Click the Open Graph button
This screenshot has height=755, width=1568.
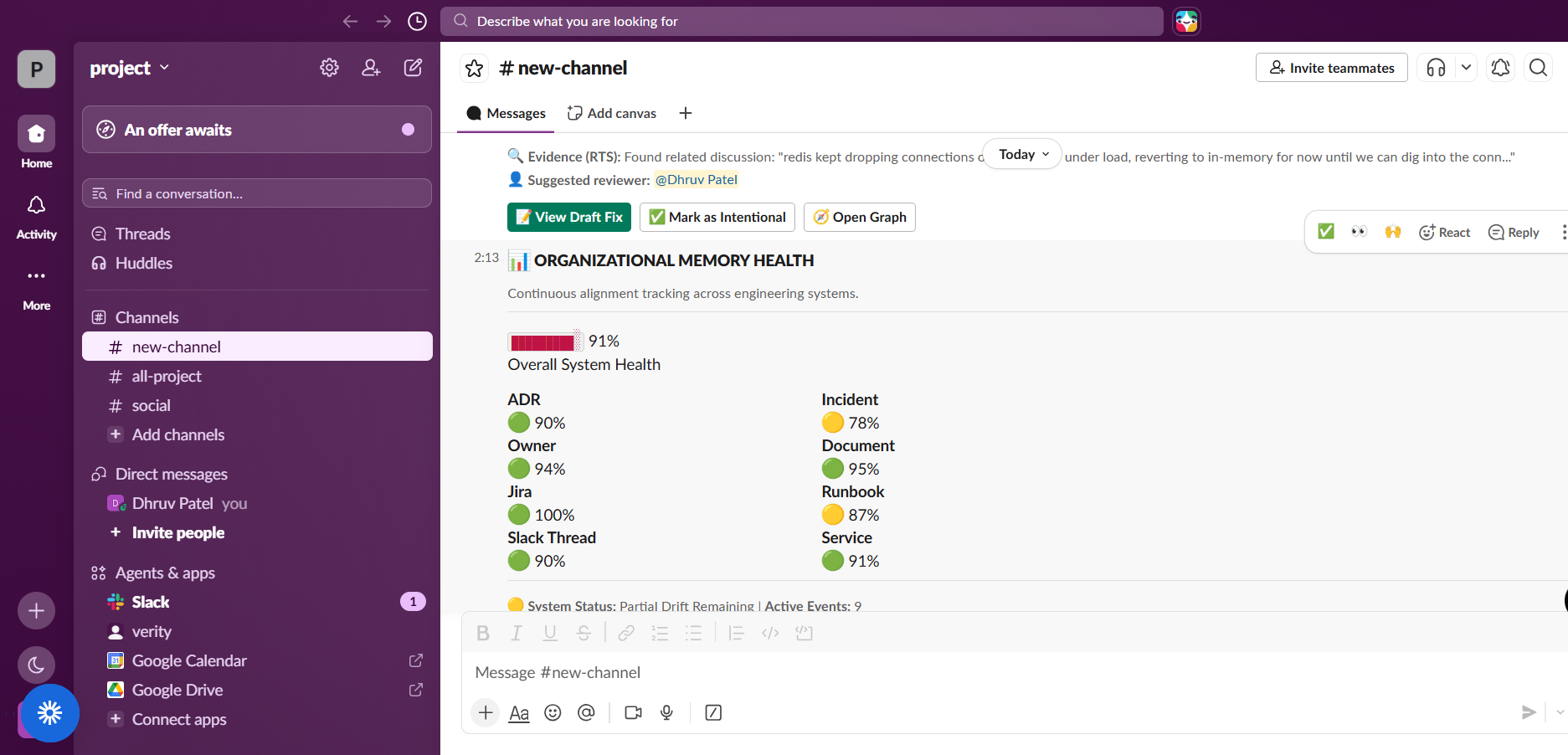point(860,217)
